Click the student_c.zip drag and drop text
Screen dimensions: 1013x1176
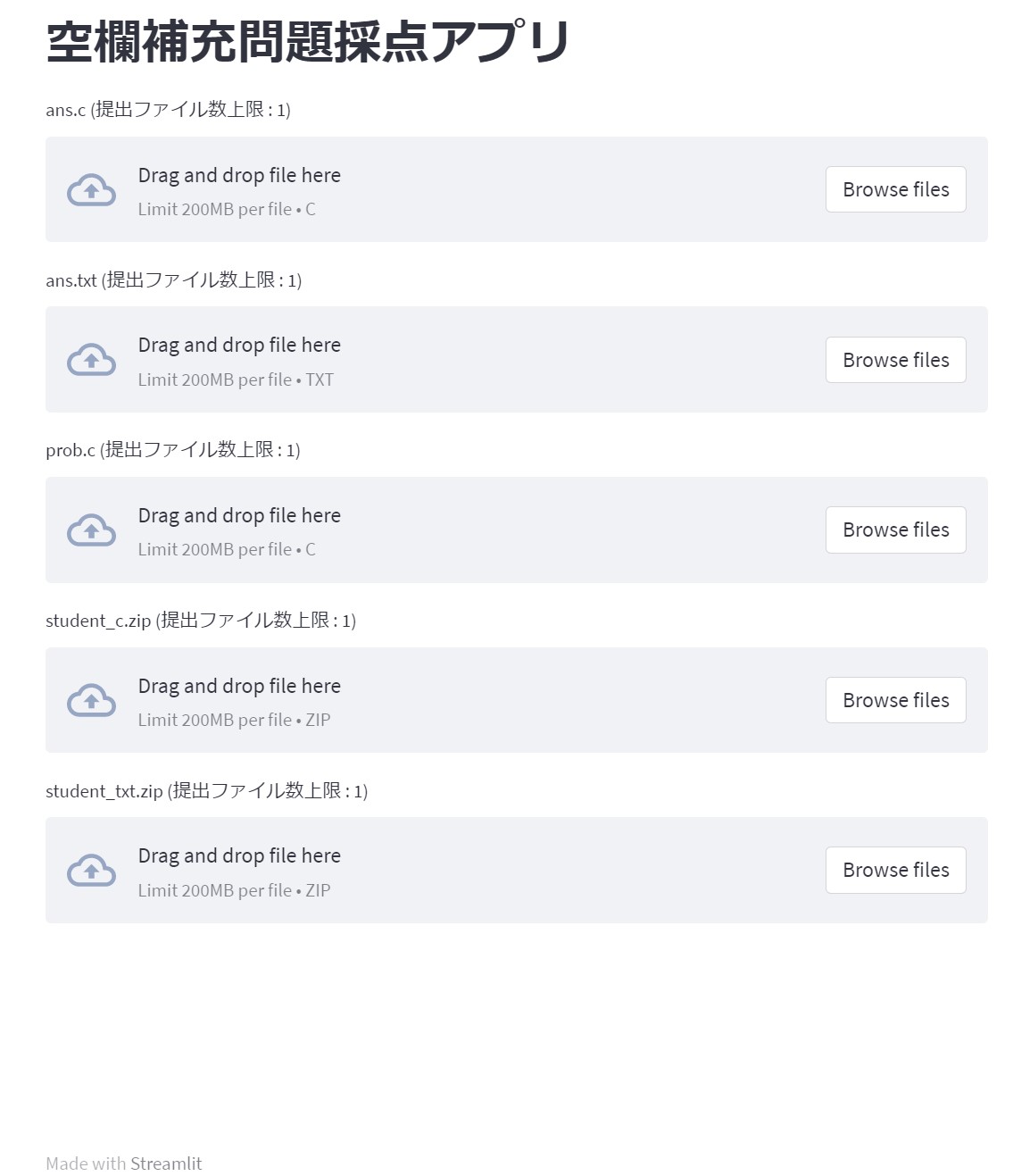click(x=239, y=687)
